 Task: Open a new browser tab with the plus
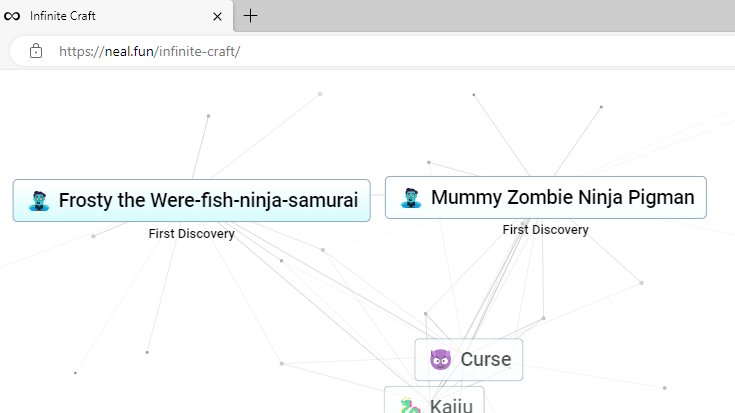pos(250,16)
